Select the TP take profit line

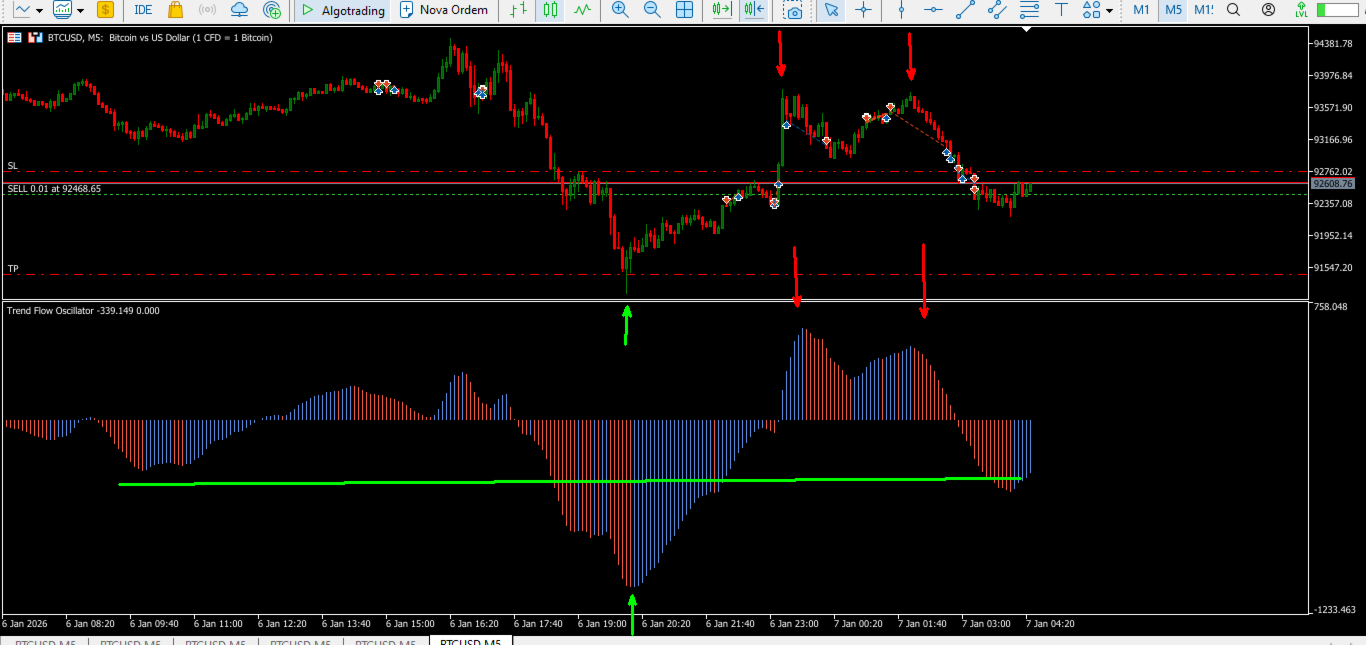pos(655,274)
